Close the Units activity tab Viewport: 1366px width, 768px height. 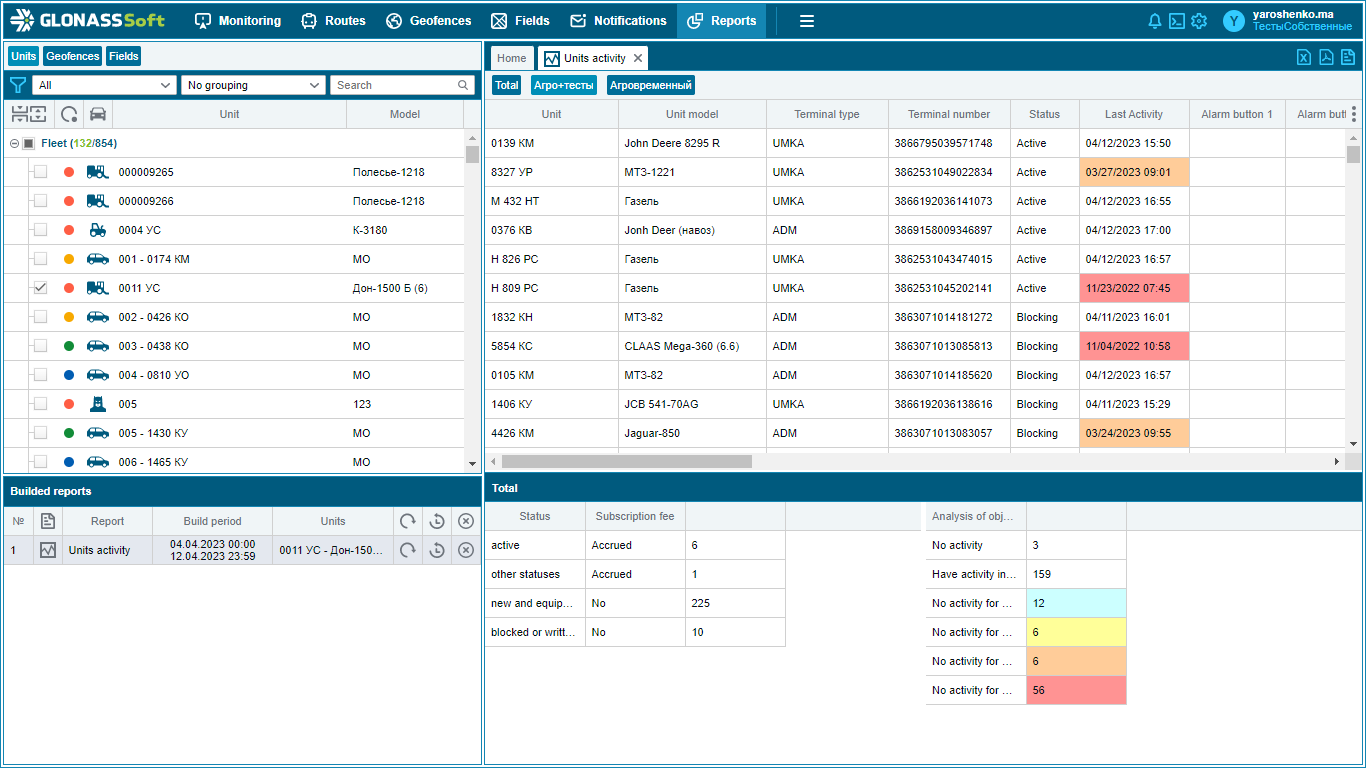point(638,58)
